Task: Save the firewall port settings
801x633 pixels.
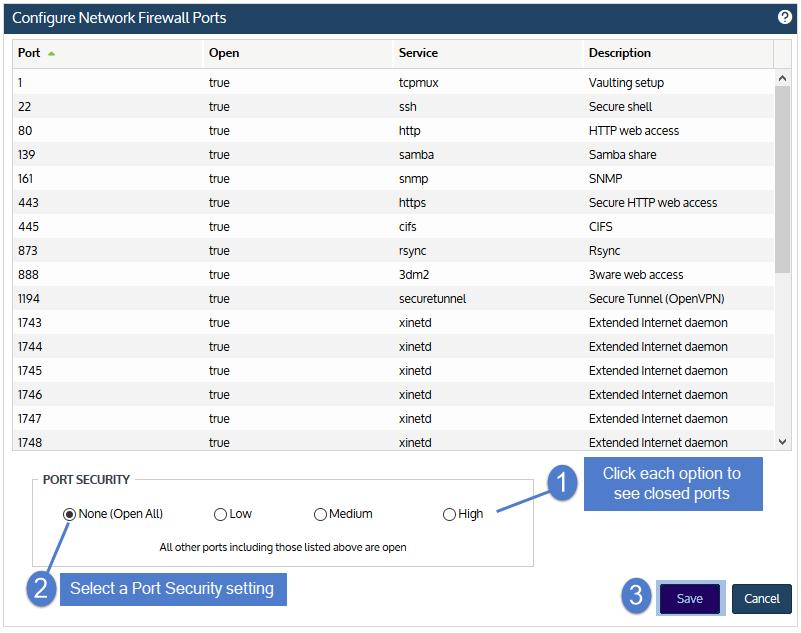Action: [x=690, y=599]
